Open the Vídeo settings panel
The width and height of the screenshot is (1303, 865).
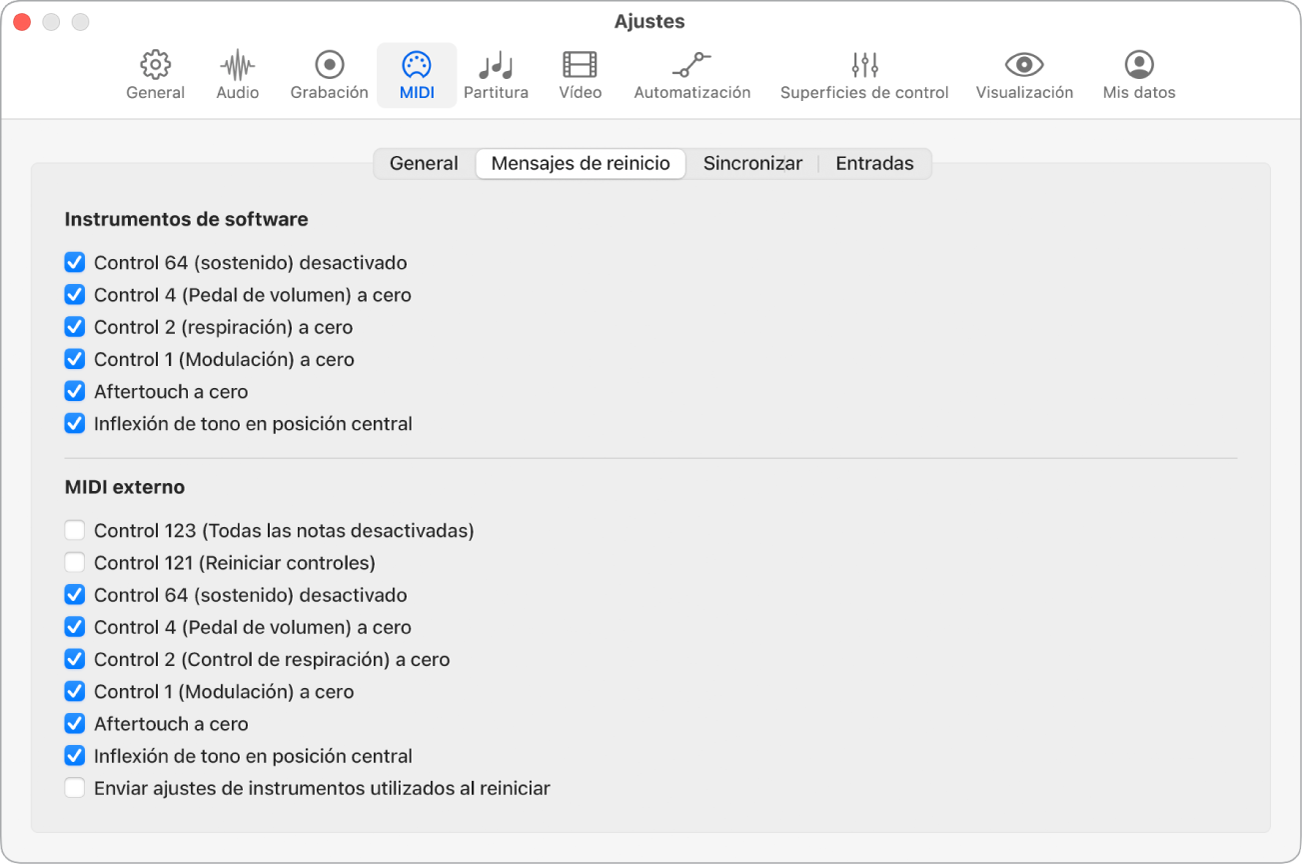[579, 73]
